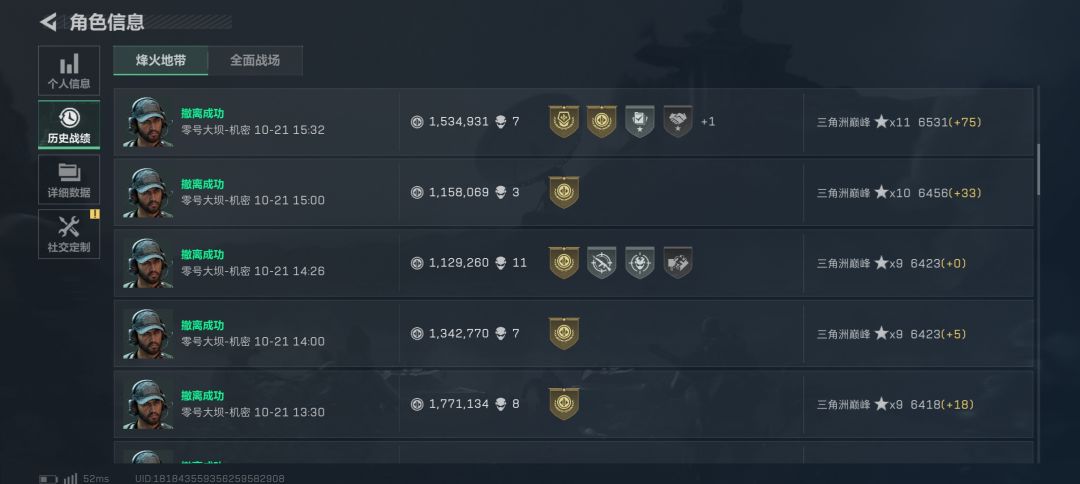The width and height of the screenshot is (1080, 484).
Task: Open the 详细数据 sidebar section
Action: point(69,179)
